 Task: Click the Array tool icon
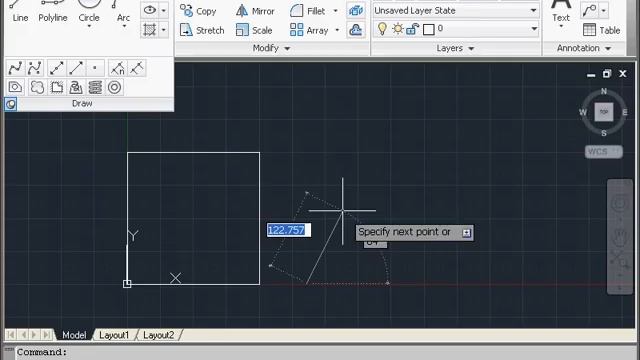coord(297,30)
